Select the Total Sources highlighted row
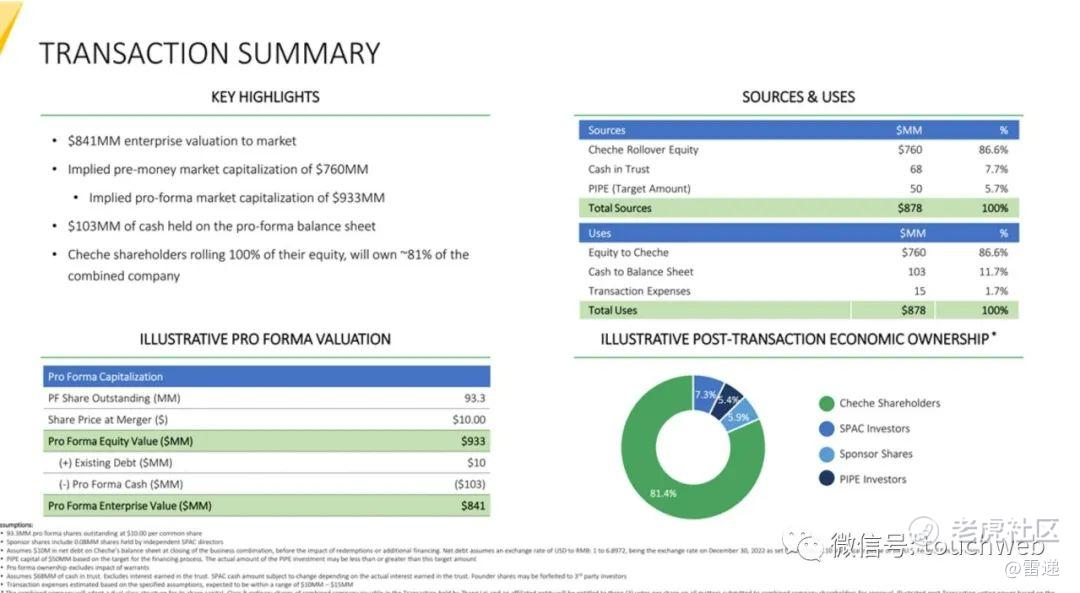Viewport: 1080px width, 593px height. click(x=799, y=208)
